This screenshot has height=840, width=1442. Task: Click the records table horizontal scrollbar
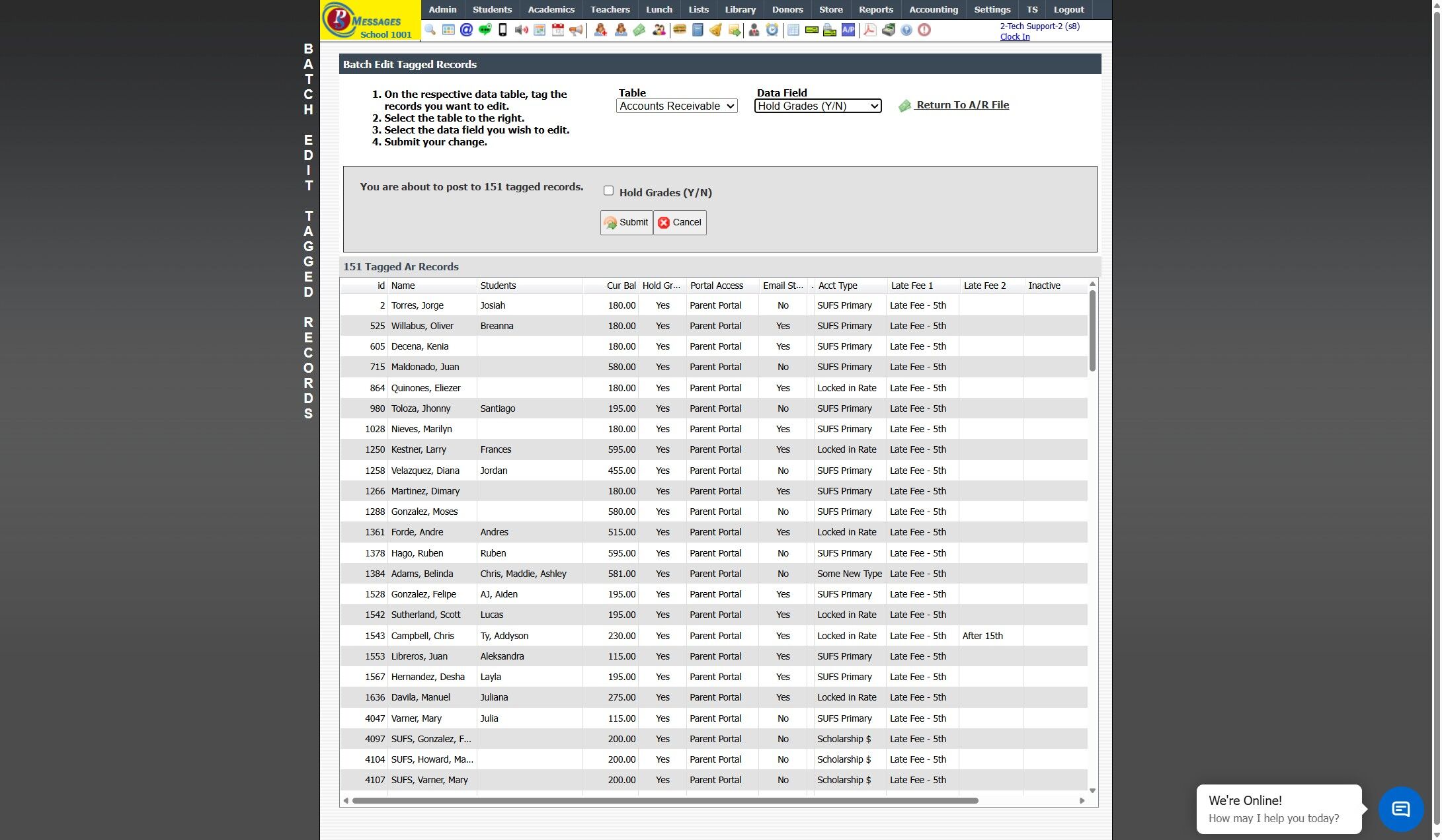pyautogui.click(x=664, y=800)
